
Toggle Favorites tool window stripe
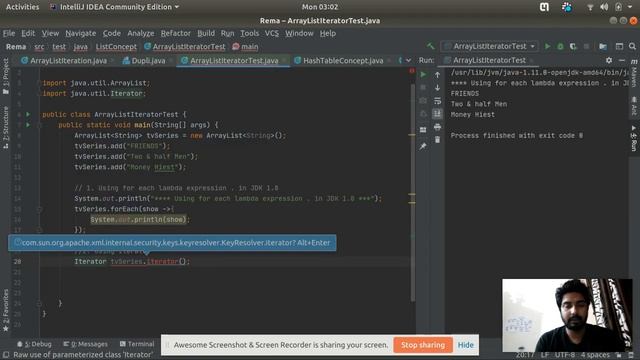[6, 311]
